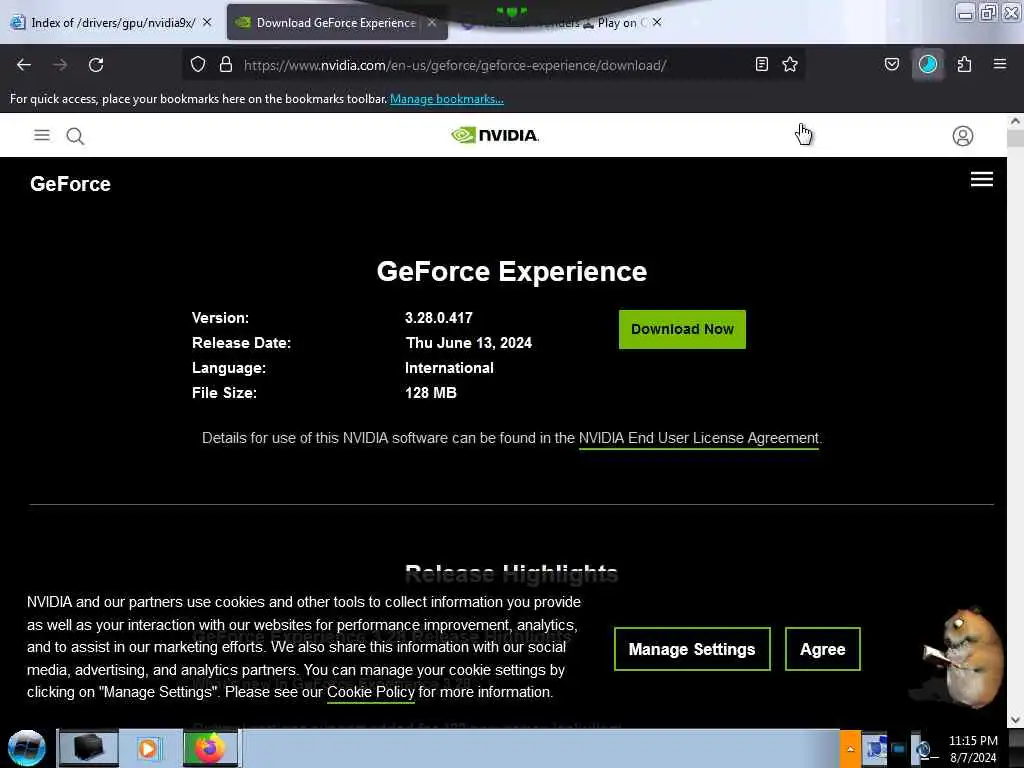The width and height of the screenshot is (1024, 768).
Task: Click the NVIDIA logo
Action: (495, 135)
